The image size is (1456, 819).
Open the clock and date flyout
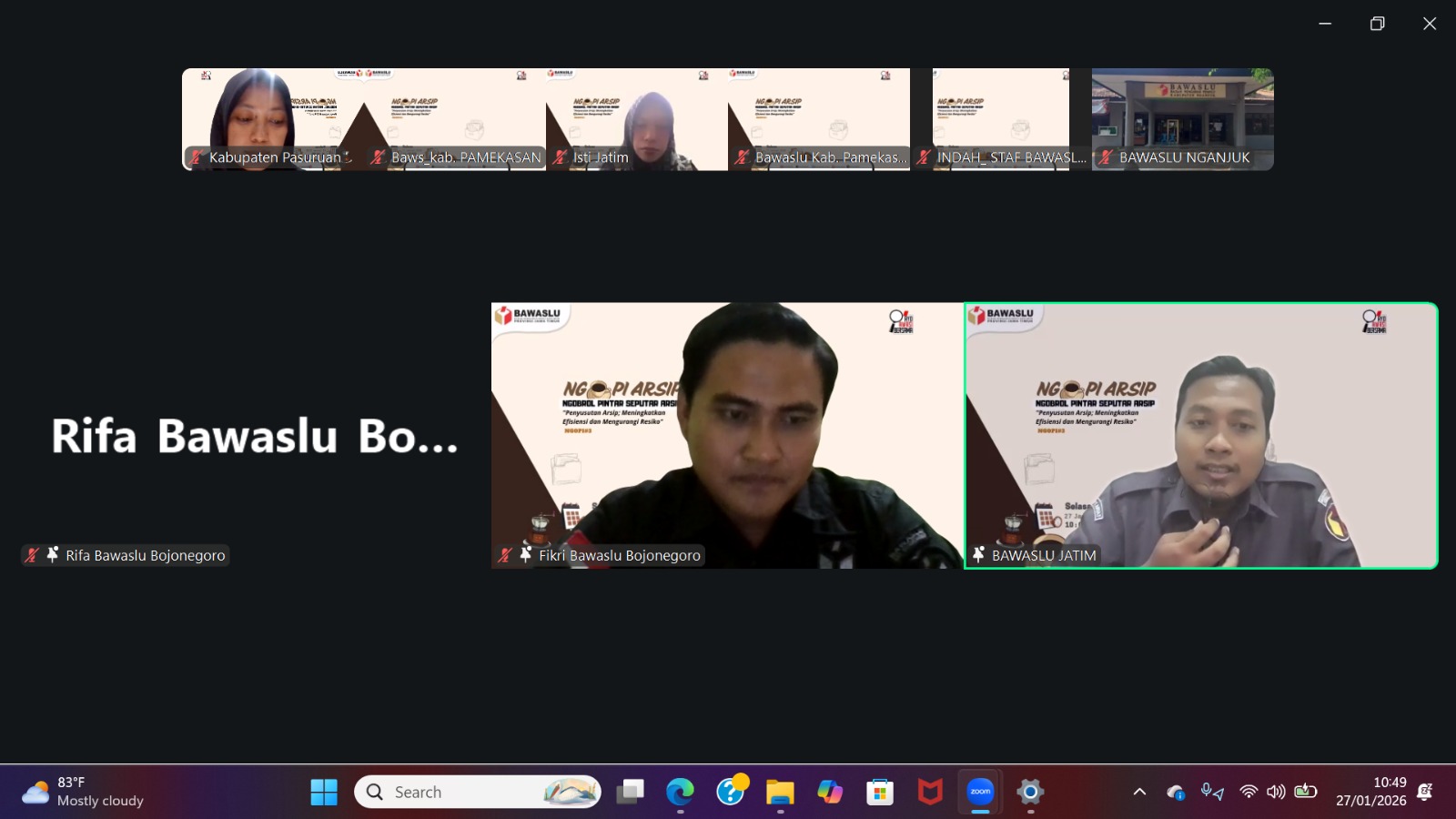click(1370, 792)
